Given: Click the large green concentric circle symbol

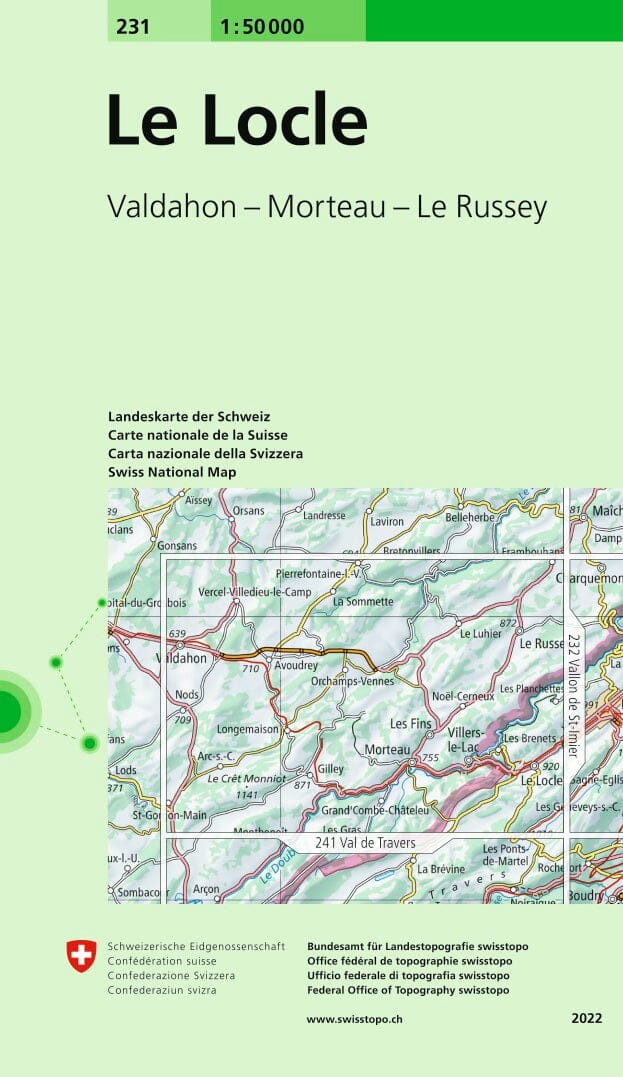Looking at the screenshot, I should pyautogui.click(x=6, y=710).
